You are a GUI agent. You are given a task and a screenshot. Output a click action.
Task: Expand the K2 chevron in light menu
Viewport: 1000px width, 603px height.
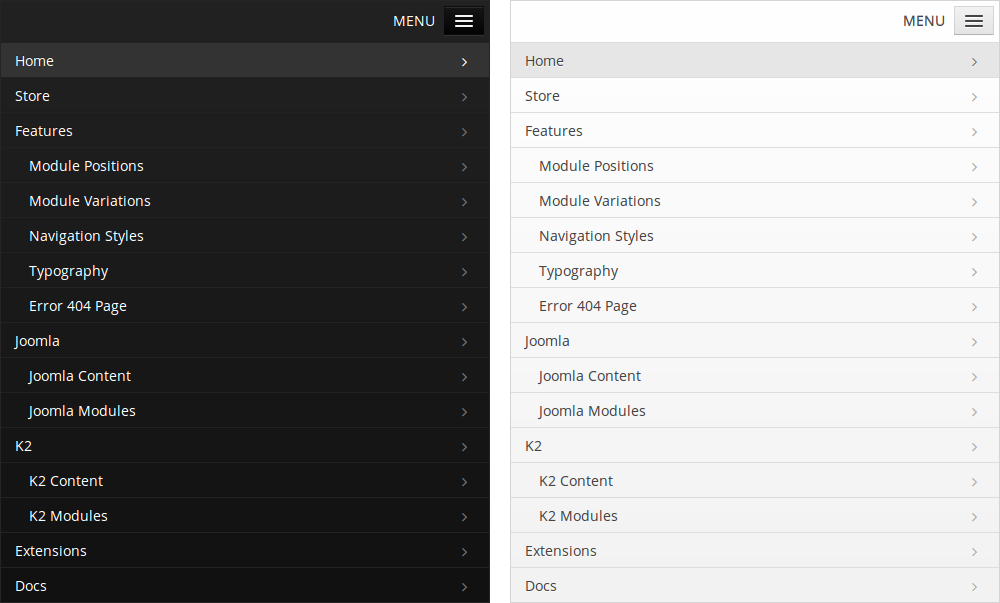974,446
